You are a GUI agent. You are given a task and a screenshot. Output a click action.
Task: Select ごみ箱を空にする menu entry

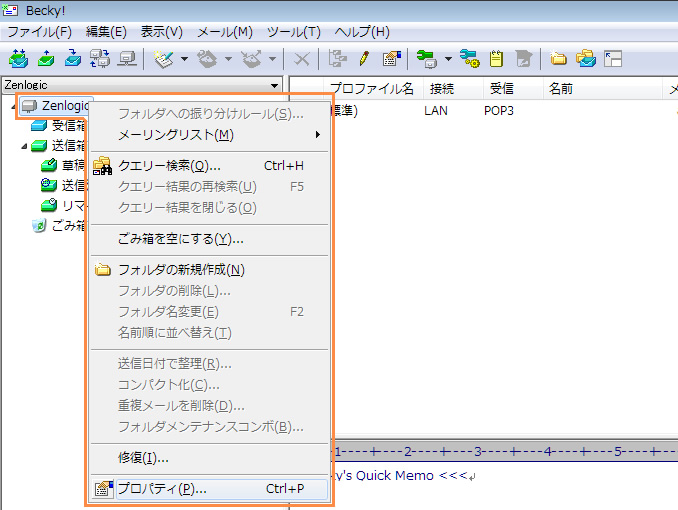point(180,239)
